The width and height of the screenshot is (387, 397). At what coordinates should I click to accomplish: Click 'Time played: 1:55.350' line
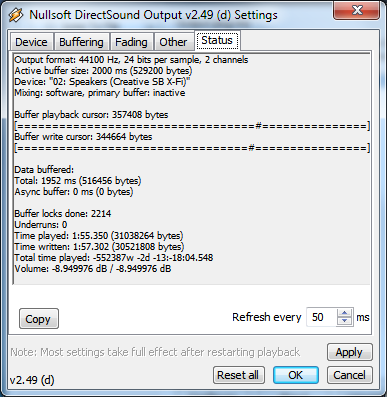(x=99, y=236)
